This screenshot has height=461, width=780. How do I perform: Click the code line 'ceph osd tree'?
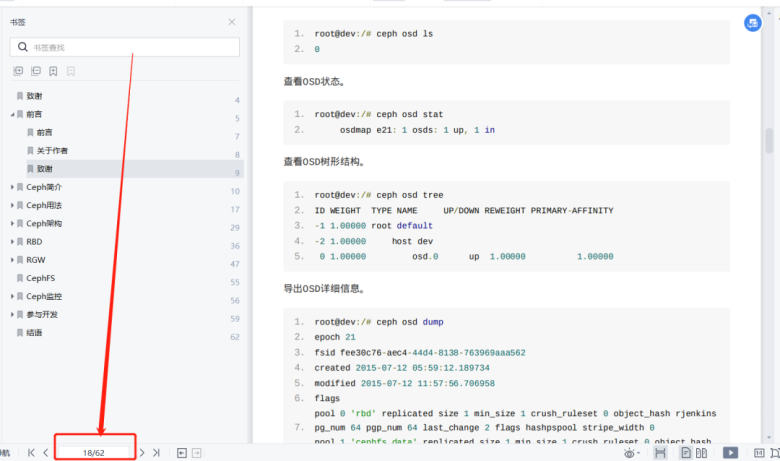pyautogui.click(x=379, y=195)
